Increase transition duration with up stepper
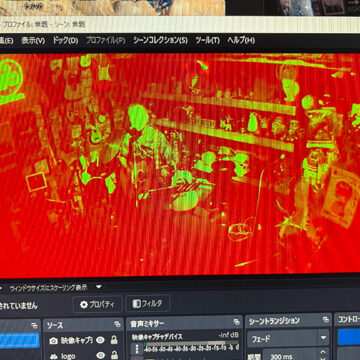Image resolution: width=360 pixels, height=360 pixels. 323,351
